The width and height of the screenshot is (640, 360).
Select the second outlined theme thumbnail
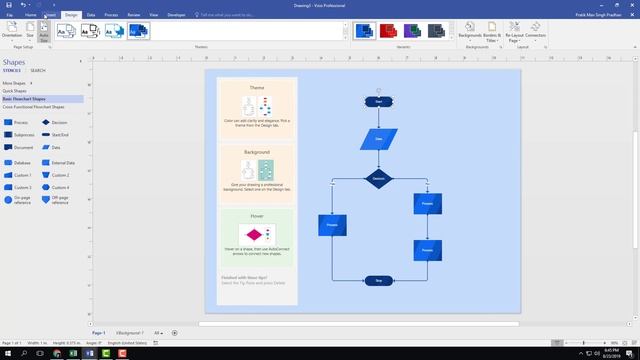pos(90,31)
